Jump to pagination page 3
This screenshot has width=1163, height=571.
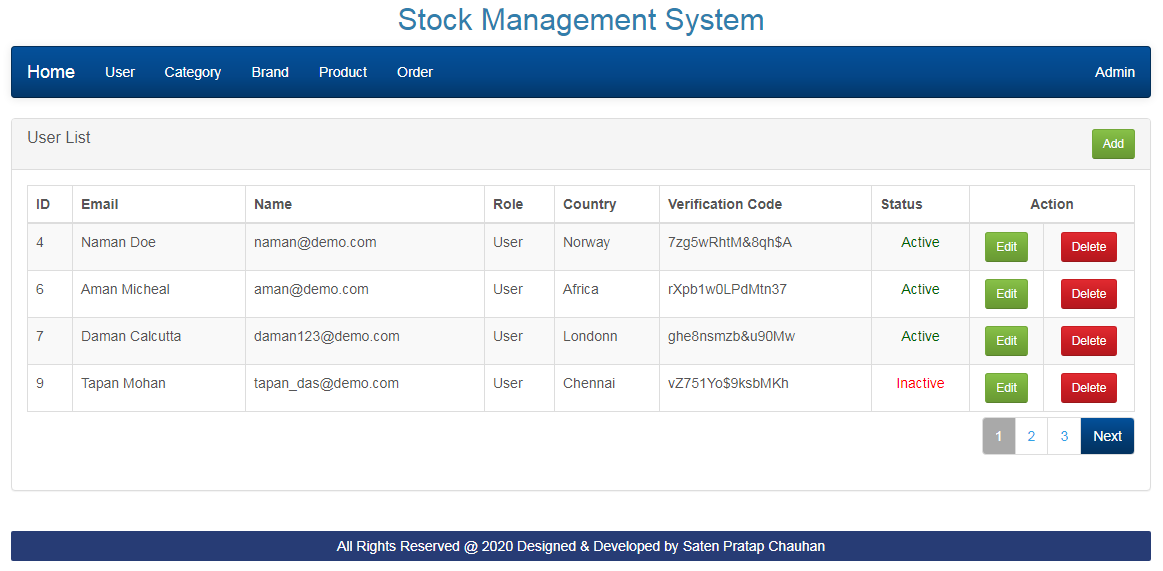click(1064, 436)
